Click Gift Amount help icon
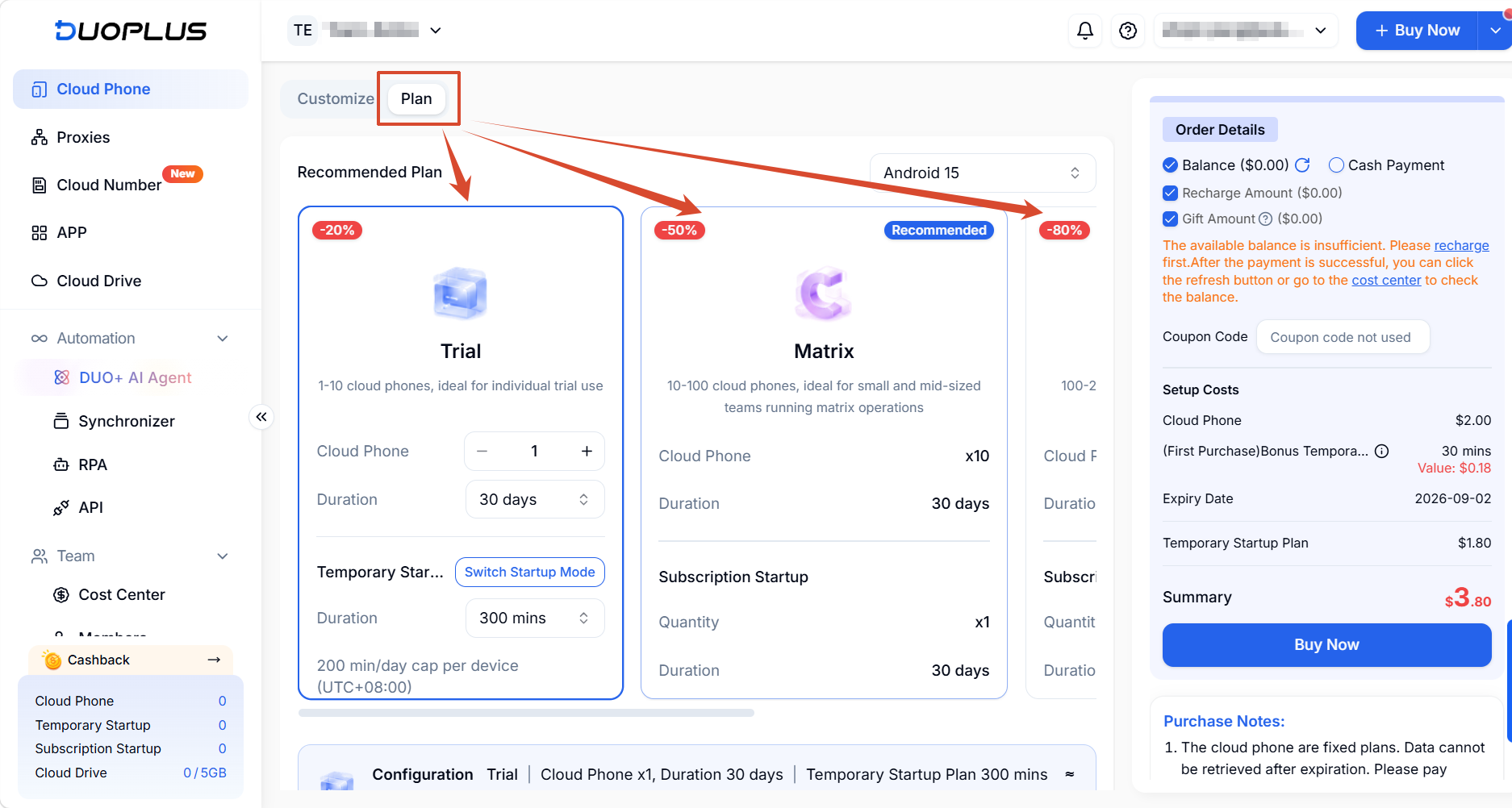Viewport: 1512px width, 808px height. pos(1265,219)
